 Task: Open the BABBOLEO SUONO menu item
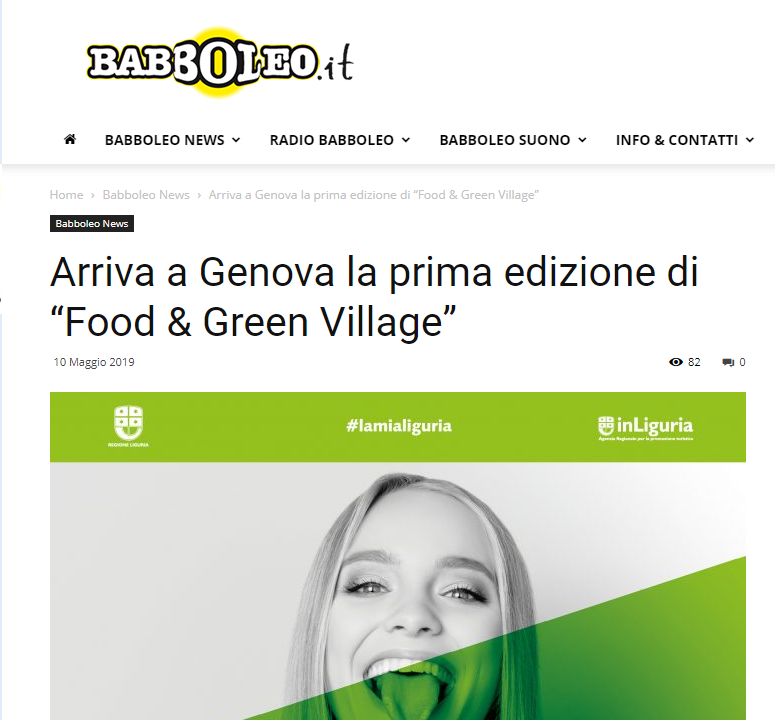(x=505, y=140)
